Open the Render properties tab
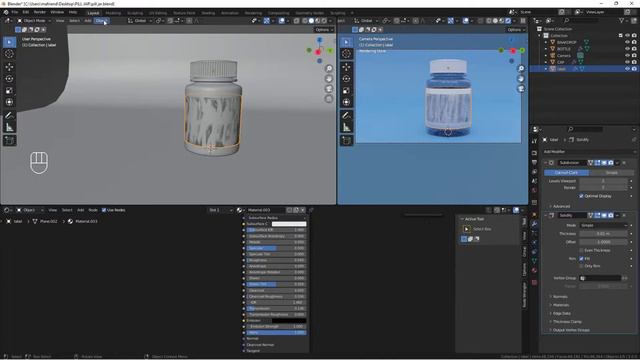 pos(534,153)
